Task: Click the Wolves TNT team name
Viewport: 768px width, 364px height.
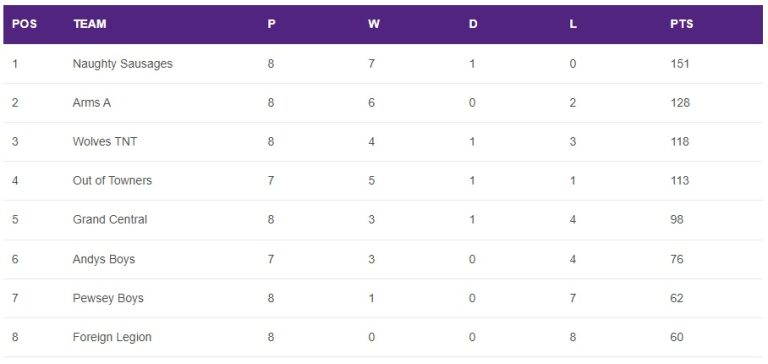Action: point(105,142)
